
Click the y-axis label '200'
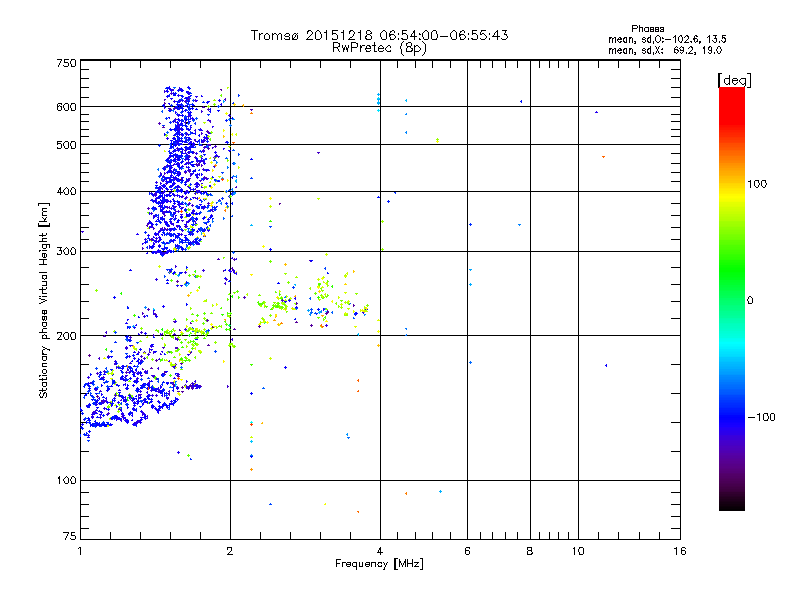tap(66, 336)
